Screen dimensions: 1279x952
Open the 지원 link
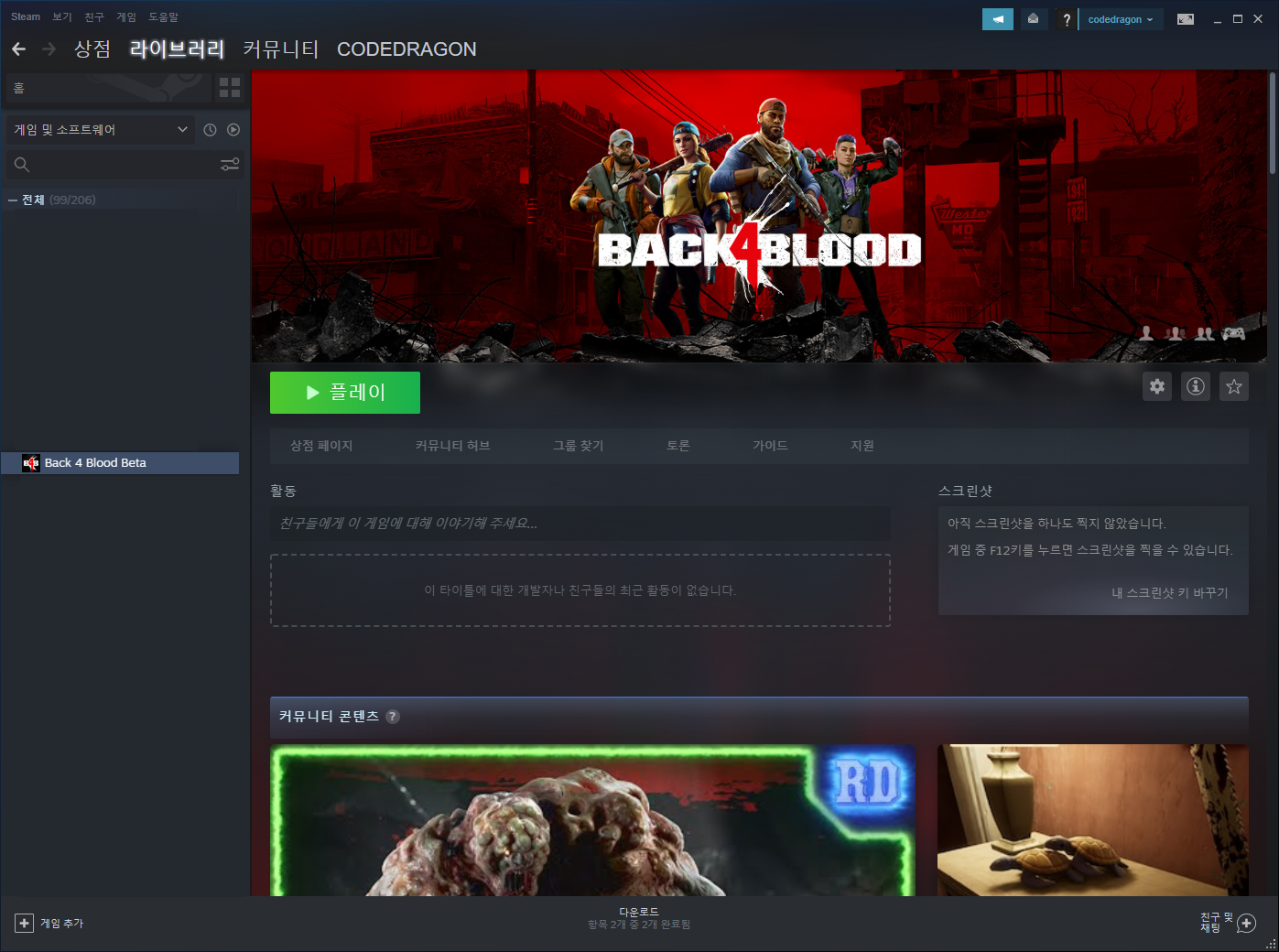click(x=862, y=446)
